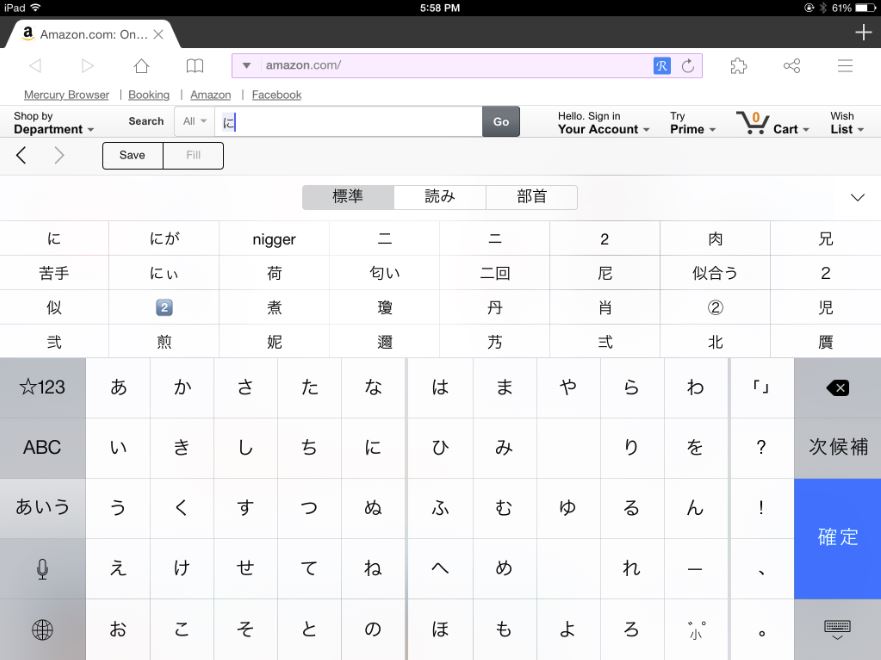This screenshot has width=881, height=660.
Task: Open the Facebook bookmark link
Action: click(x=276, y=95)
